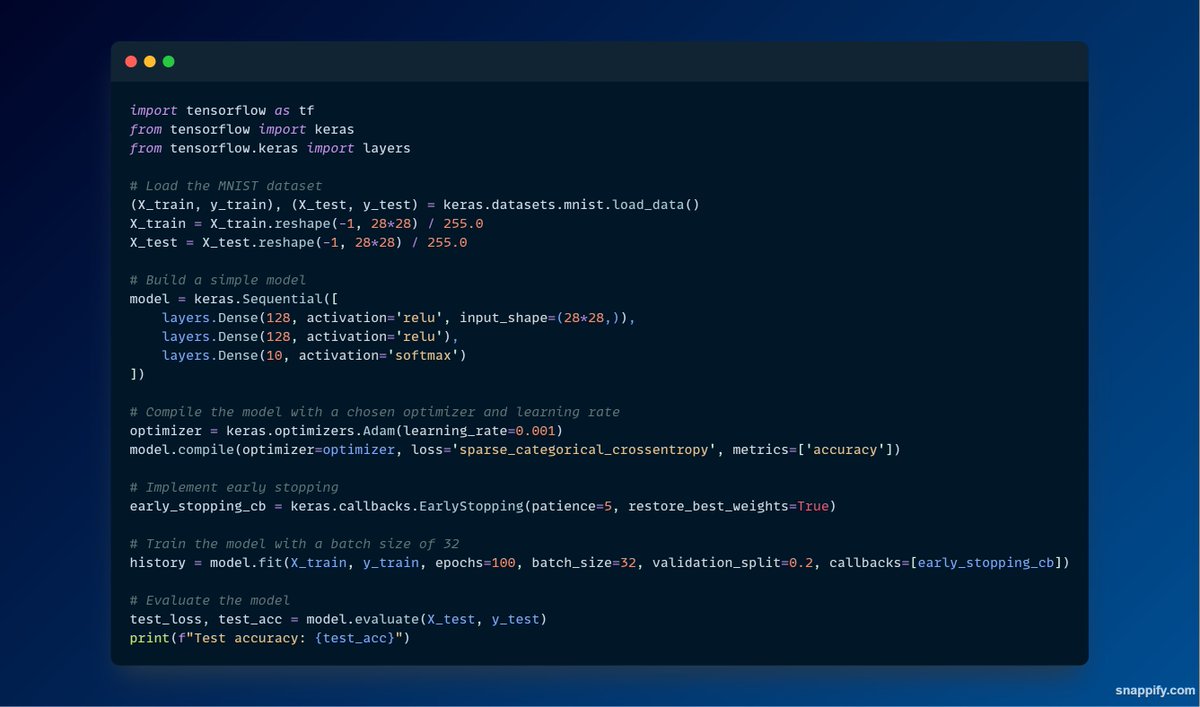Click the comment '# Build a simple model'

pos(218,280)
